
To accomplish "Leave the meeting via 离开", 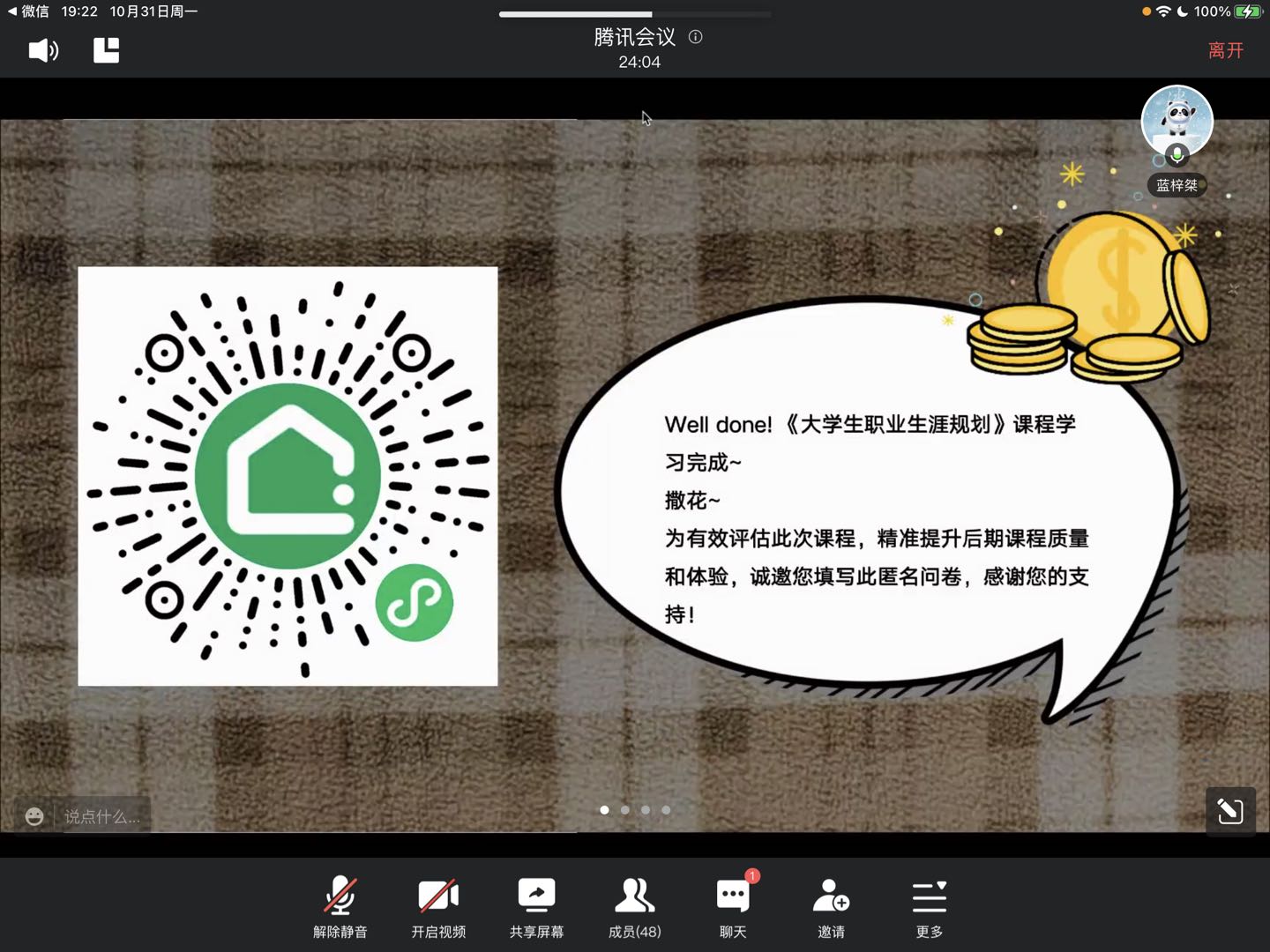I will point(1225,50).
